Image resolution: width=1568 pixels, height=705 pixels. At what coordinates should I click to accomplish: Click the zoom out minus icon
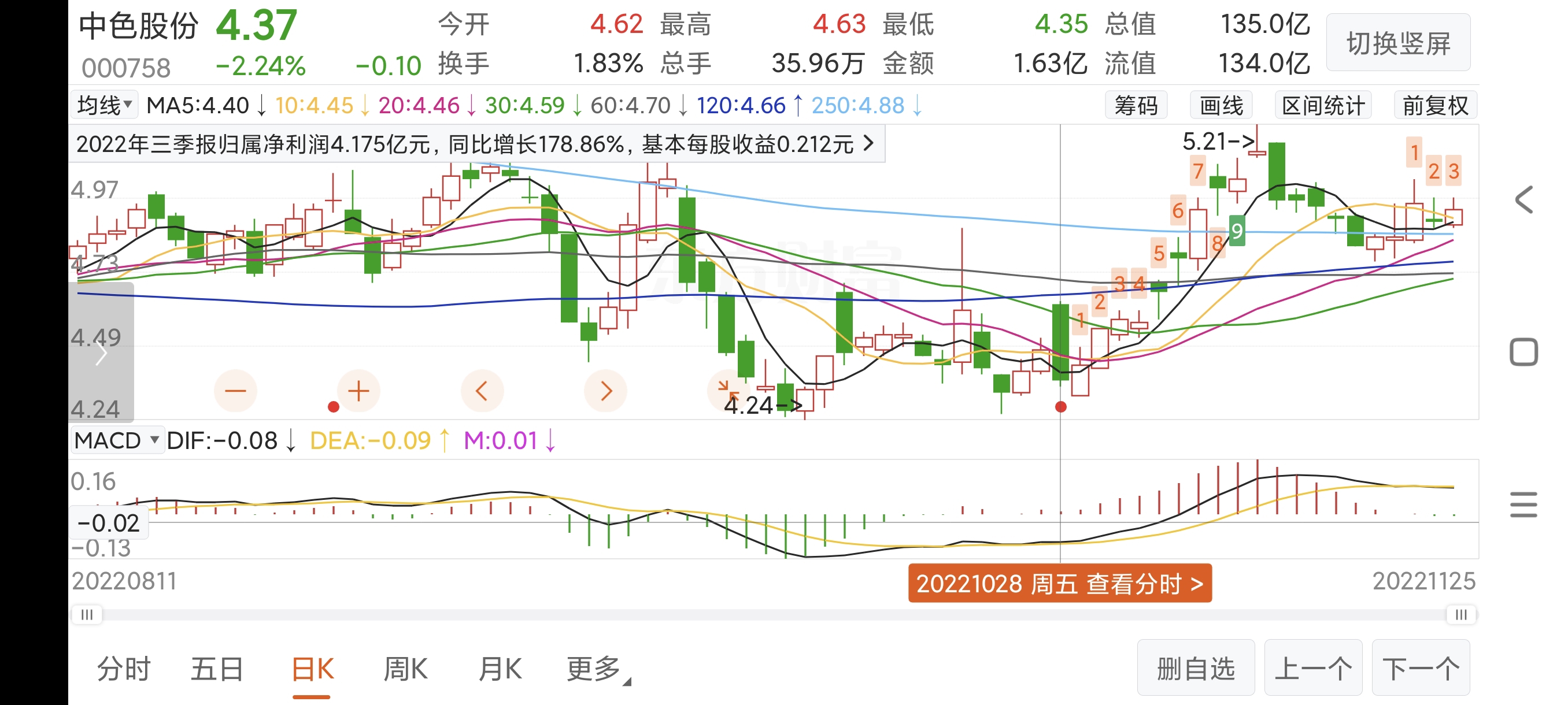(x=235, y=391)
